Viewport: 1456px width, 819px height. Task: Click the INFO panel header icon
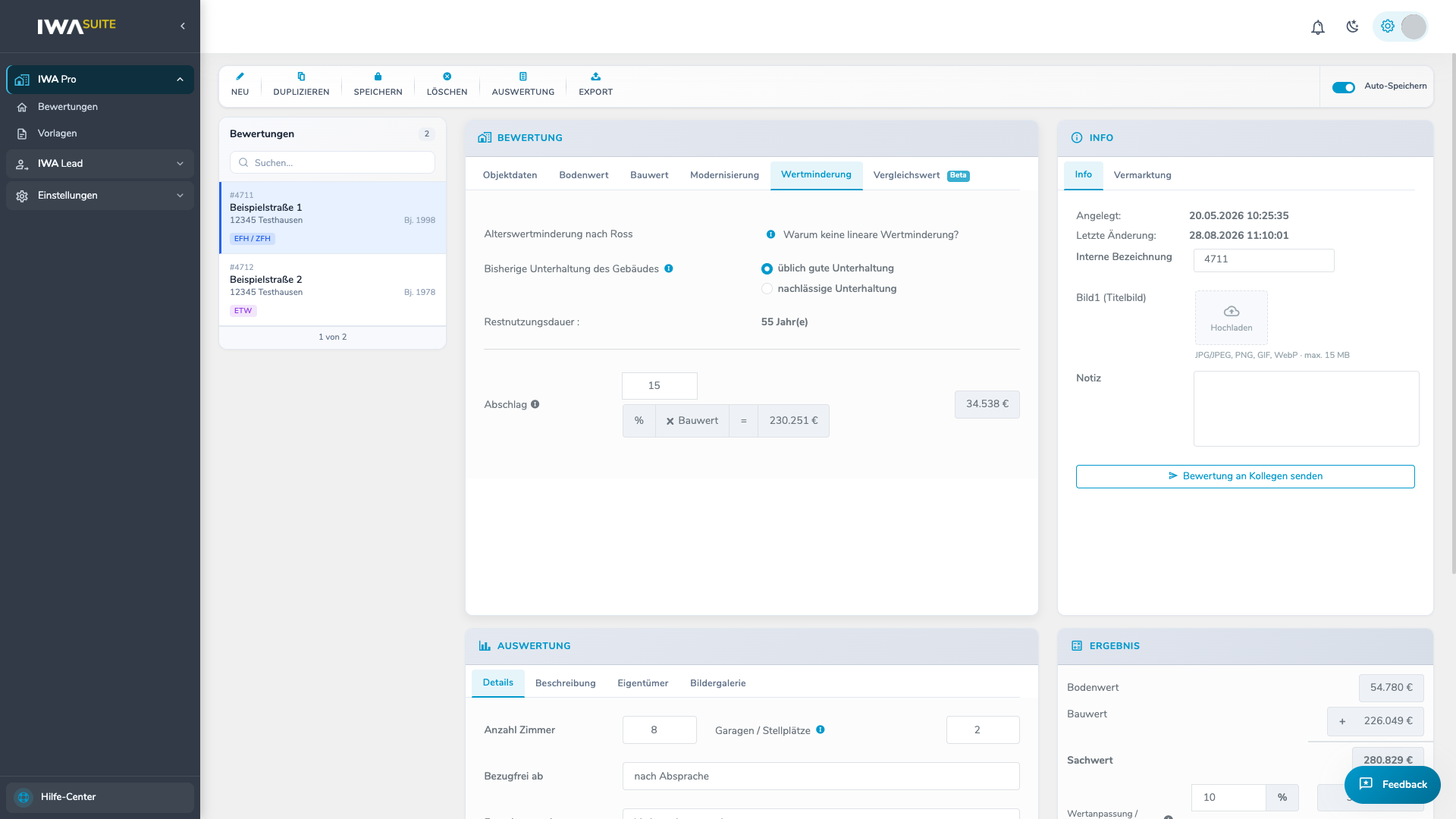(x=1077, y=138)
